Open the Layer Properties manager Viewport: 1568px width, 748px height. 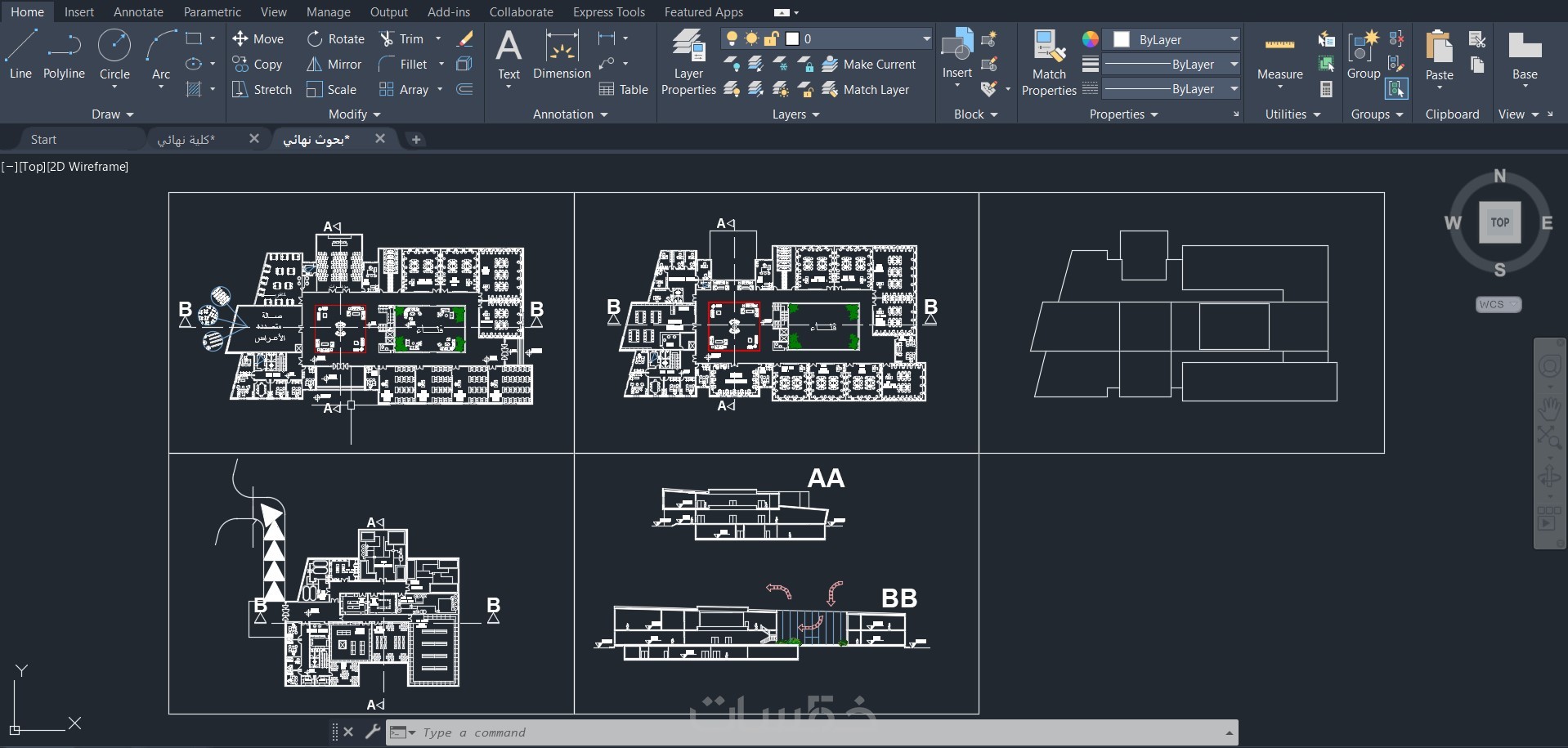688,62
